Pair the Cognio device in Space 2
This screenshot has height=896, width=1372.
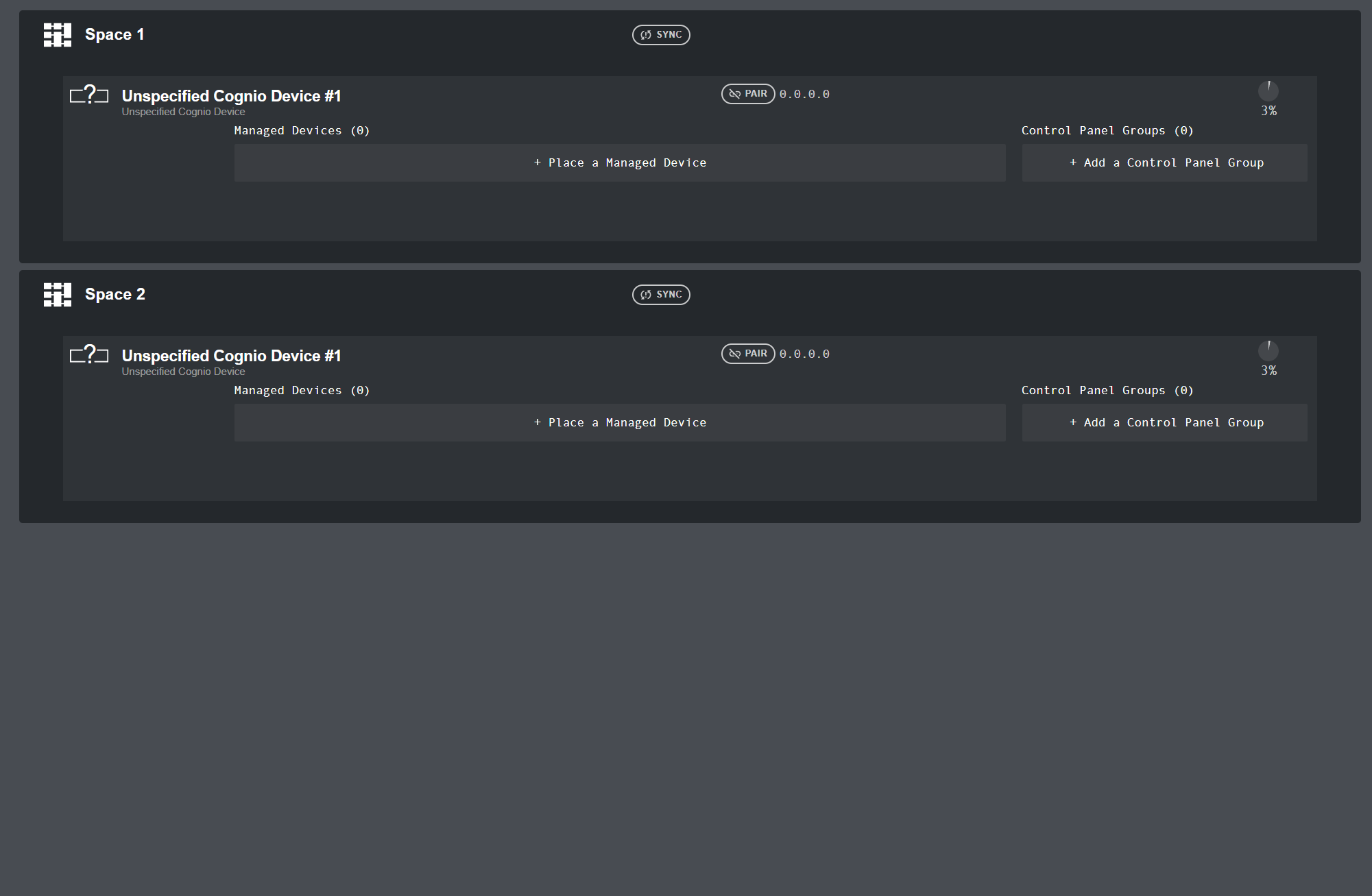click(748, 354)
